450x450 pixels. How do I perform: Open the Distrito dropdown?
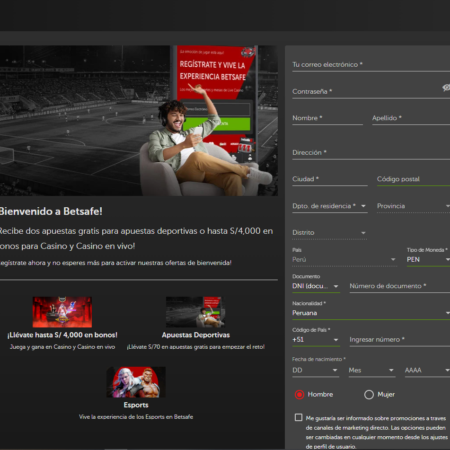coord(330,233)
